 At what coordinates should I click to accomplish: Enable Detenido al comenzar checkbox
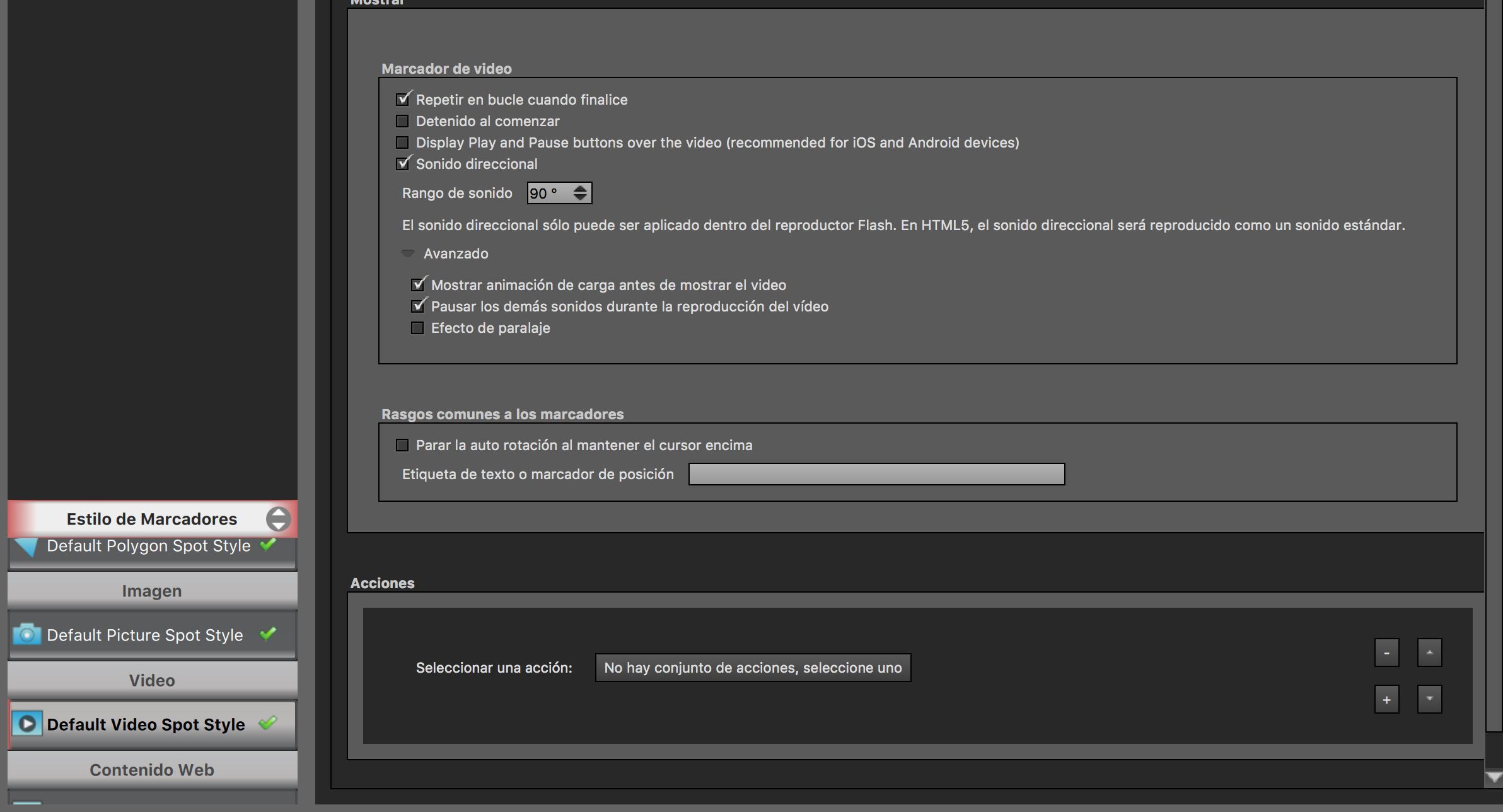pos(402,121)
